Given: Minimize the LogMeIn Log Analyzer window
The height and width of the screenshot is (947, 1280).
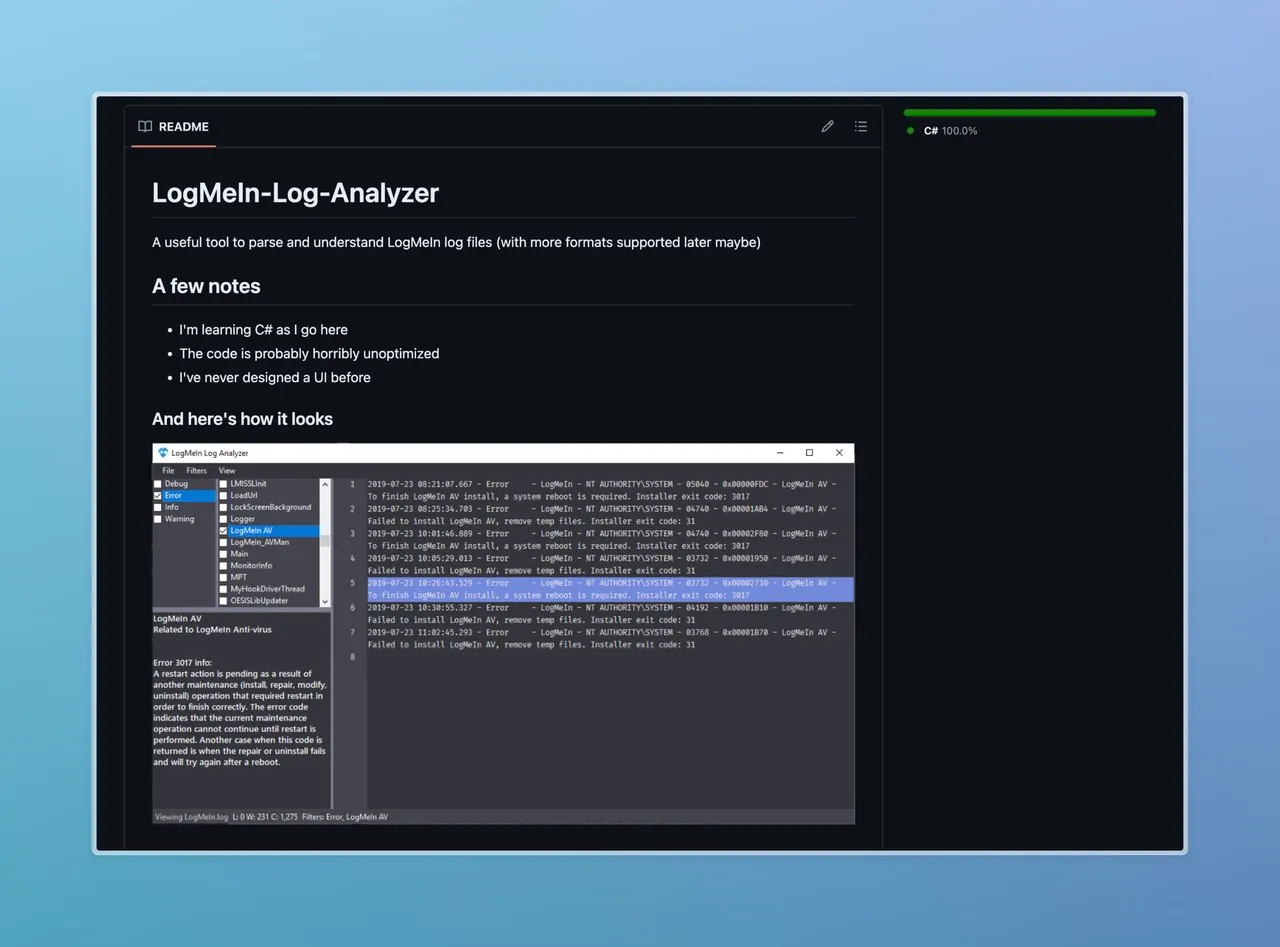Looking at the screenshot, I should click(x=780, y=453).
